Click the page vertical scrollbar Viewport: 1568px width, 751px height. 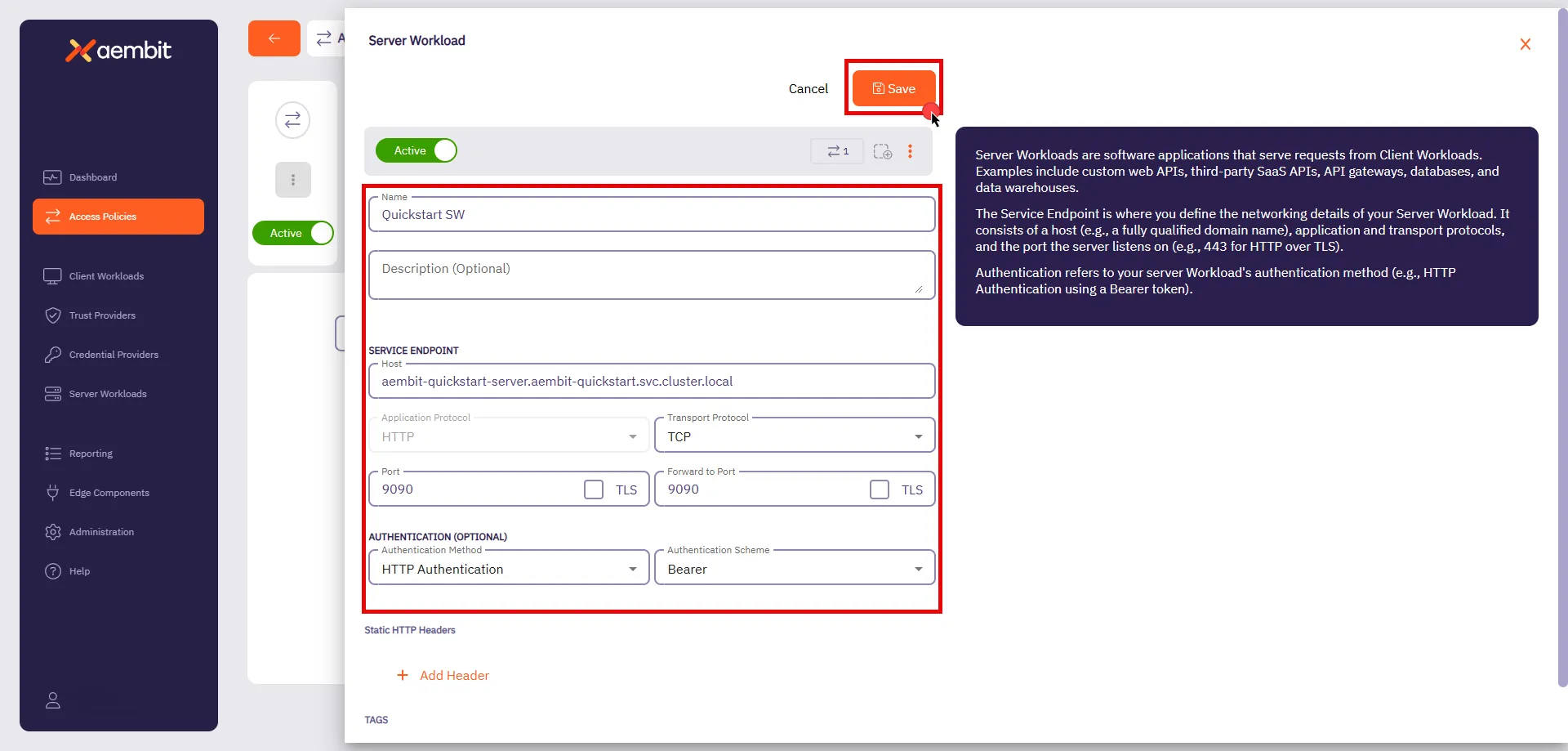pos(1562,347)
